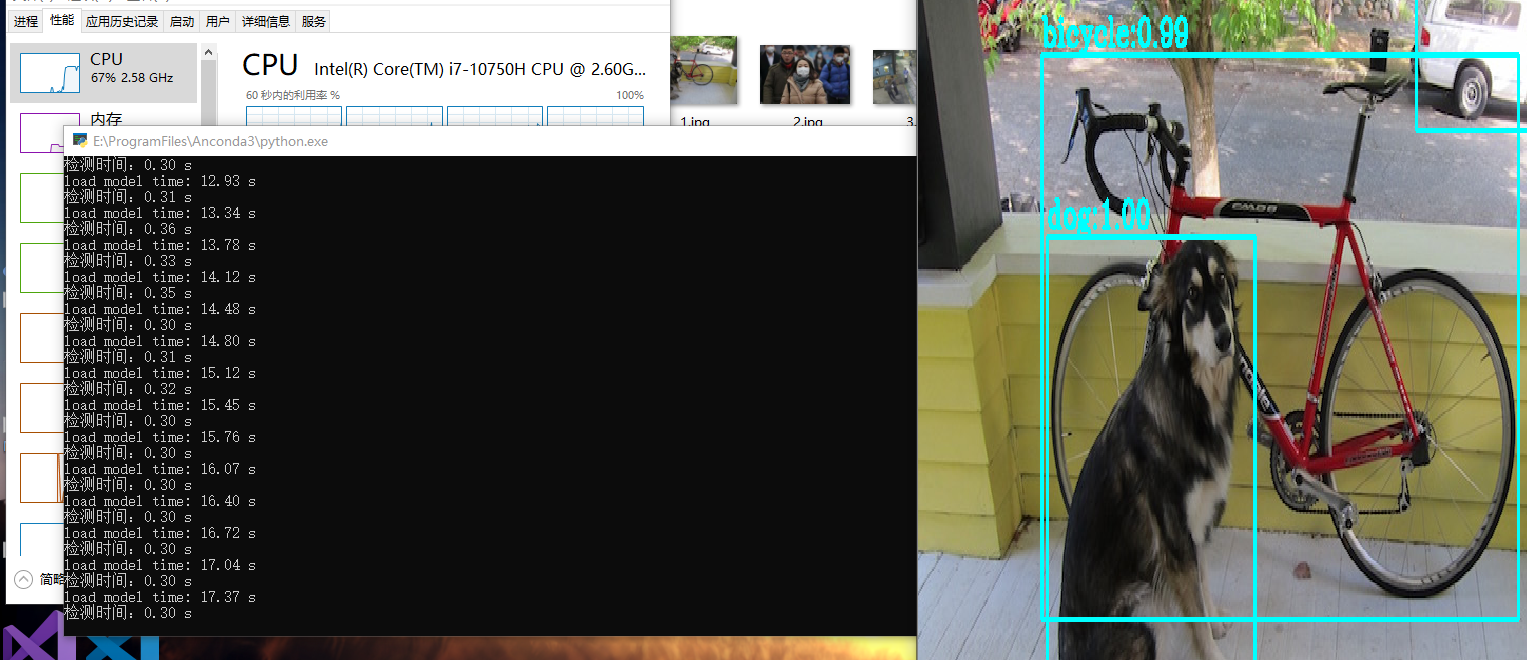Open the 服务 tab in Task Manager
The width and height of the screenshot is (1527, 660).
(x=312, y=20)
